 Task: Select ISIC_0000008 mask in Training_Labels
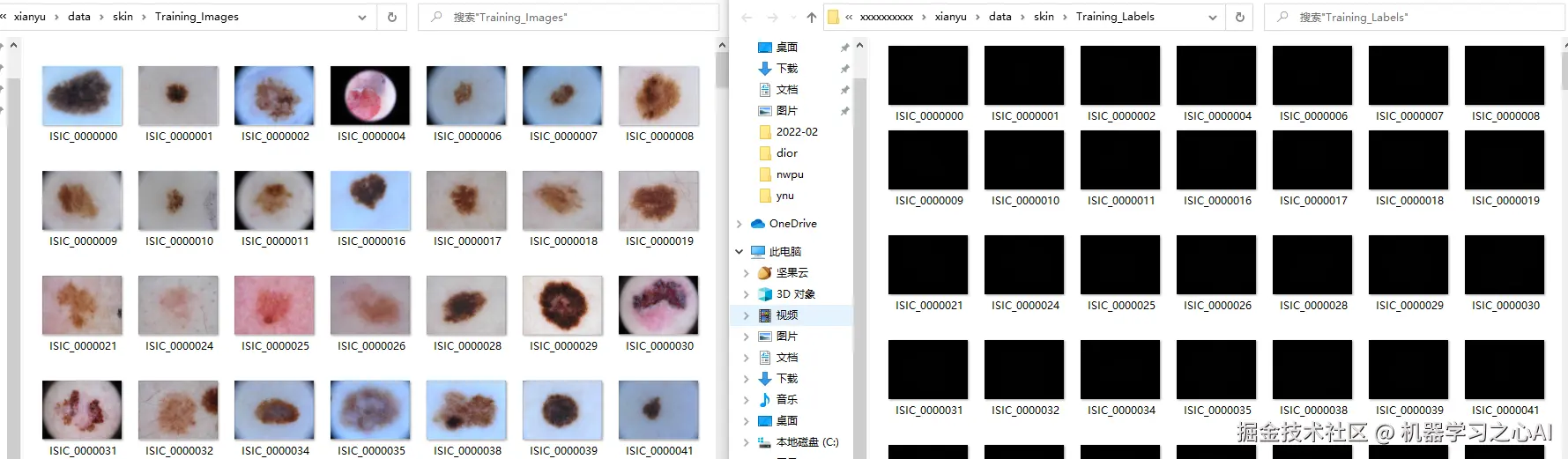click(1505, 76)
